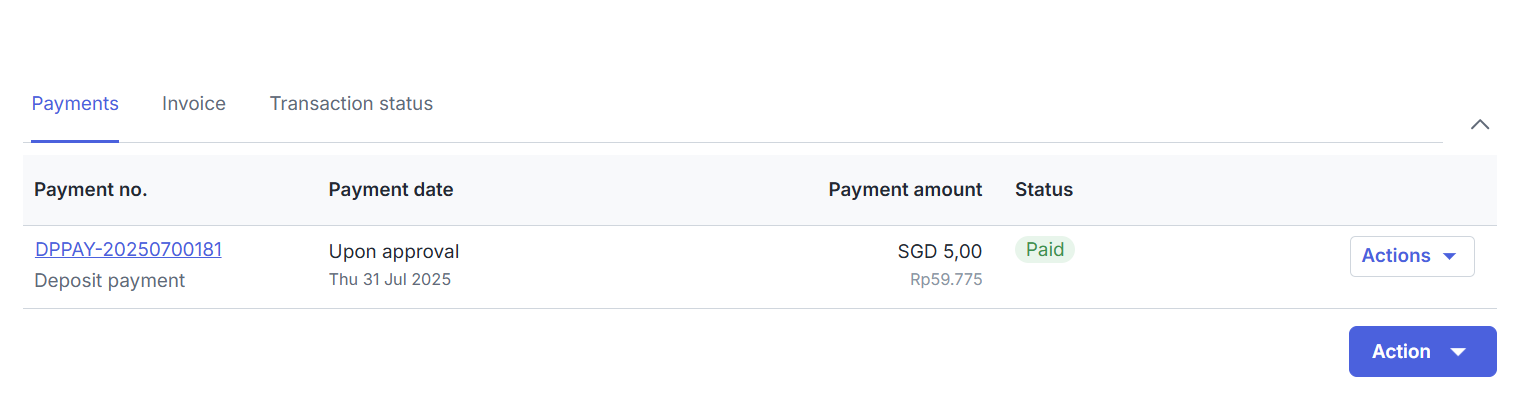Click the green Paid status badge
This screenshot has width=1525, height=409.
coord(1044,250)
